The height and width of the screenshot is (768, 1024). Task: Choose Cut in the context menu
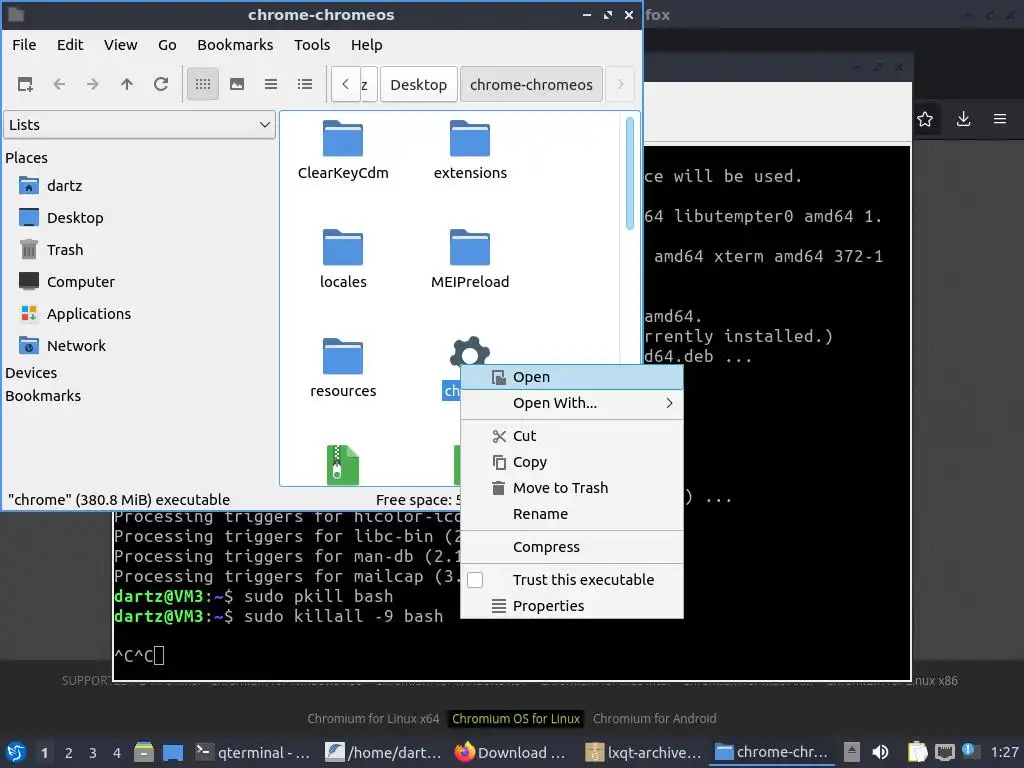572,436
